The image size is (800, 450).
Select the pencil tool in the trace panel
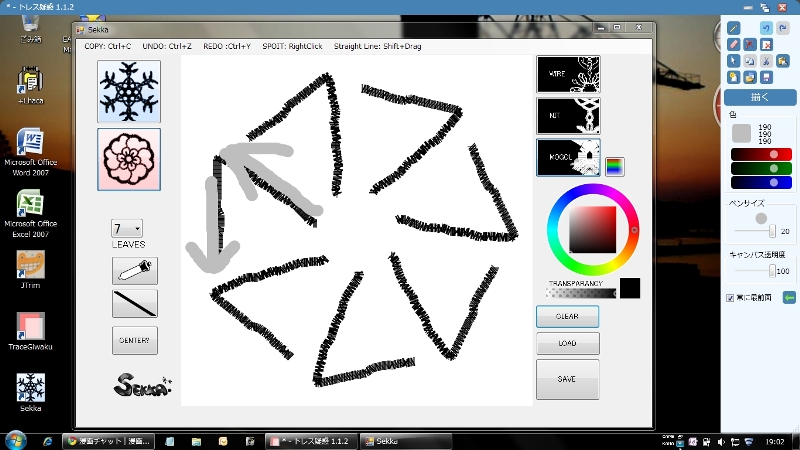coord(733,28)
